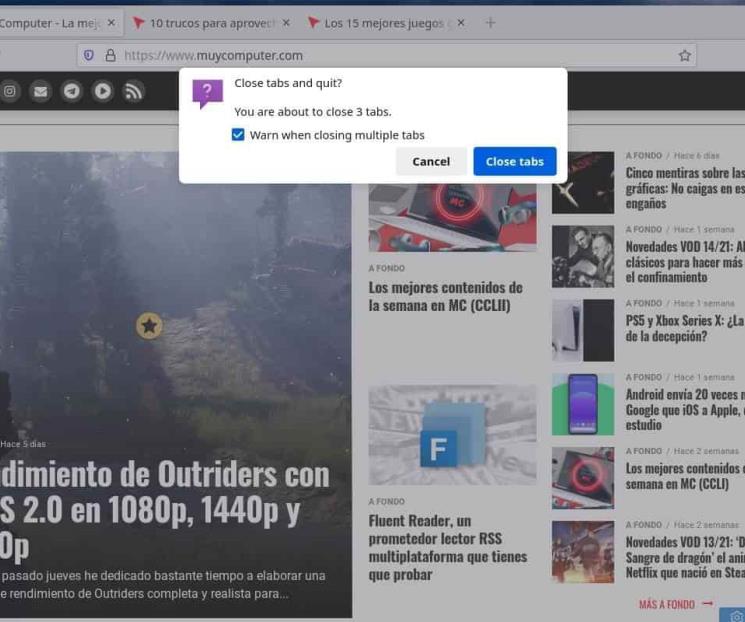Close the MuyComputer tab

111,23
